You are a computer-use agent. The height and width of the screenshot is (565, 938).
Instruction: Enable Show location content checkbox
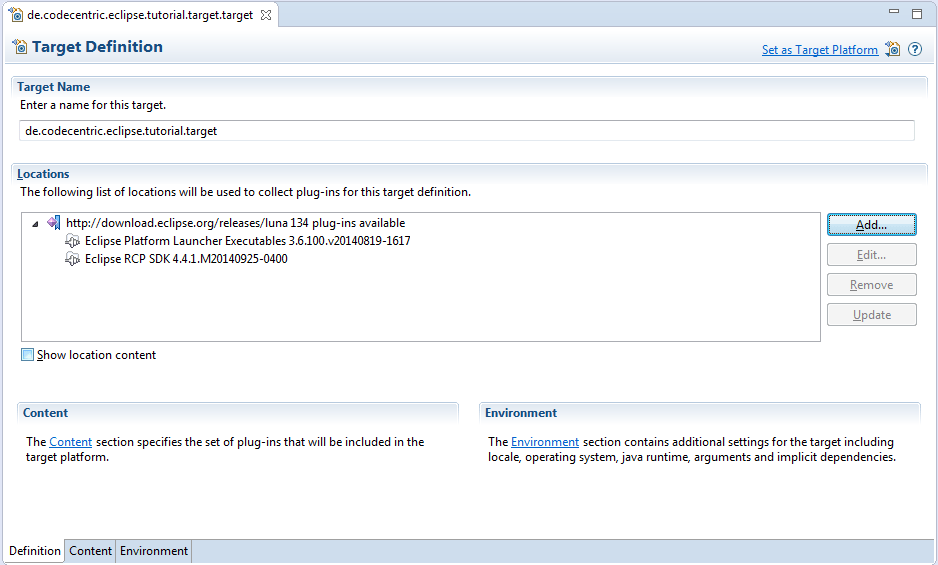(x=28, y=355)
